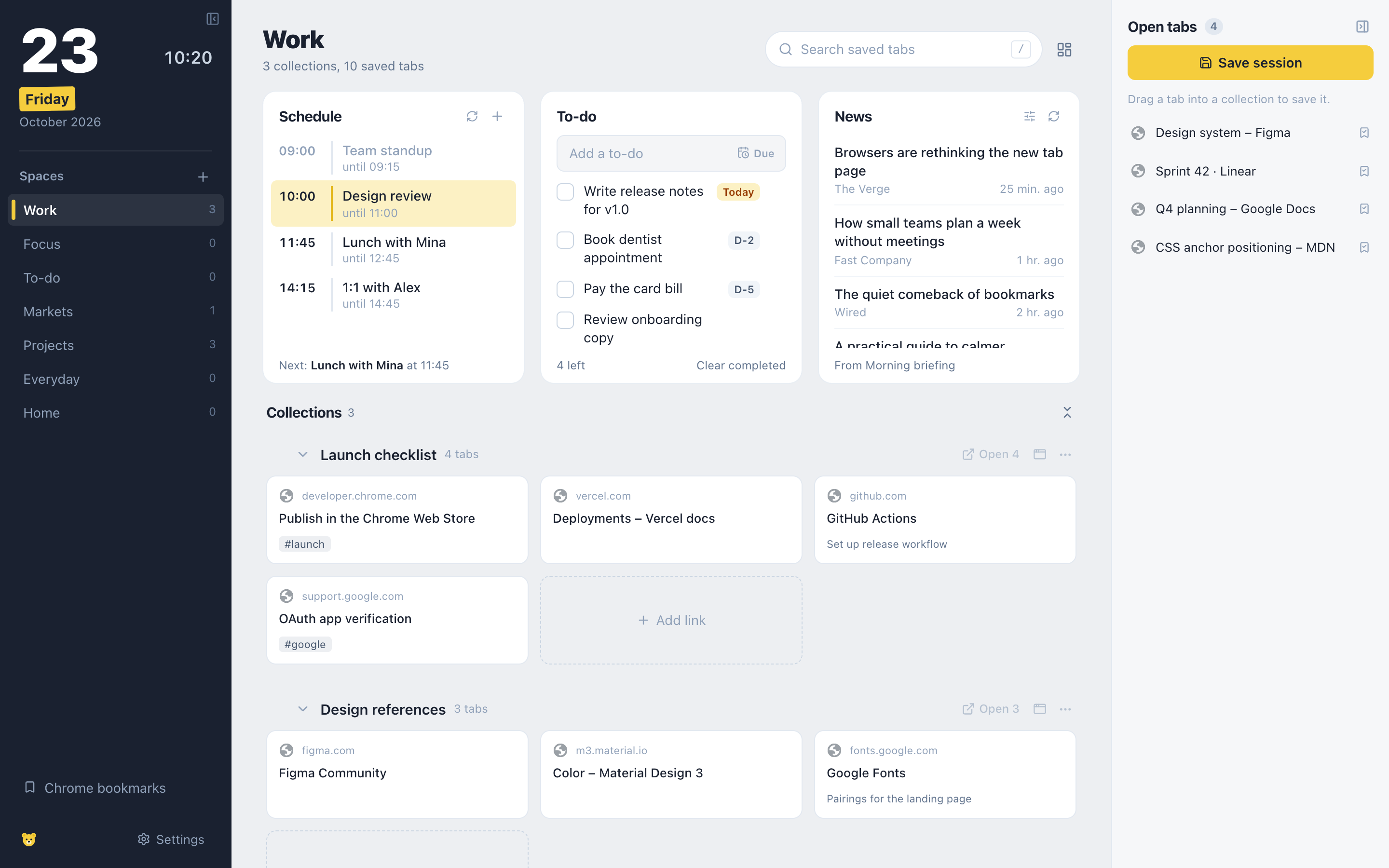Open Design references in new window icon

coord(1039,709)
